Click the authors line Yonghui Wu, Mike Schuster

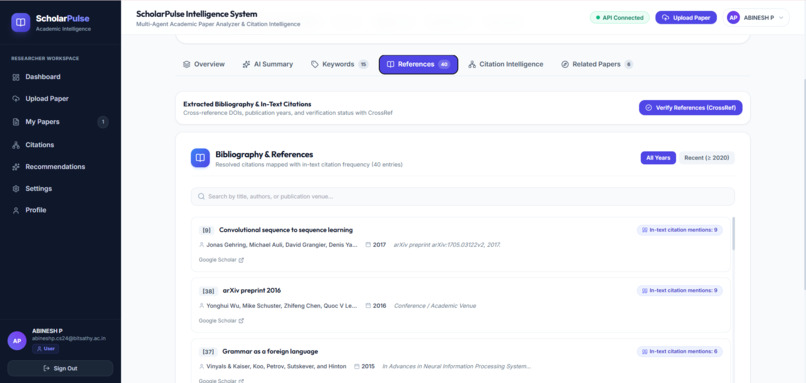pyautogui.click(x=282, y=306)
